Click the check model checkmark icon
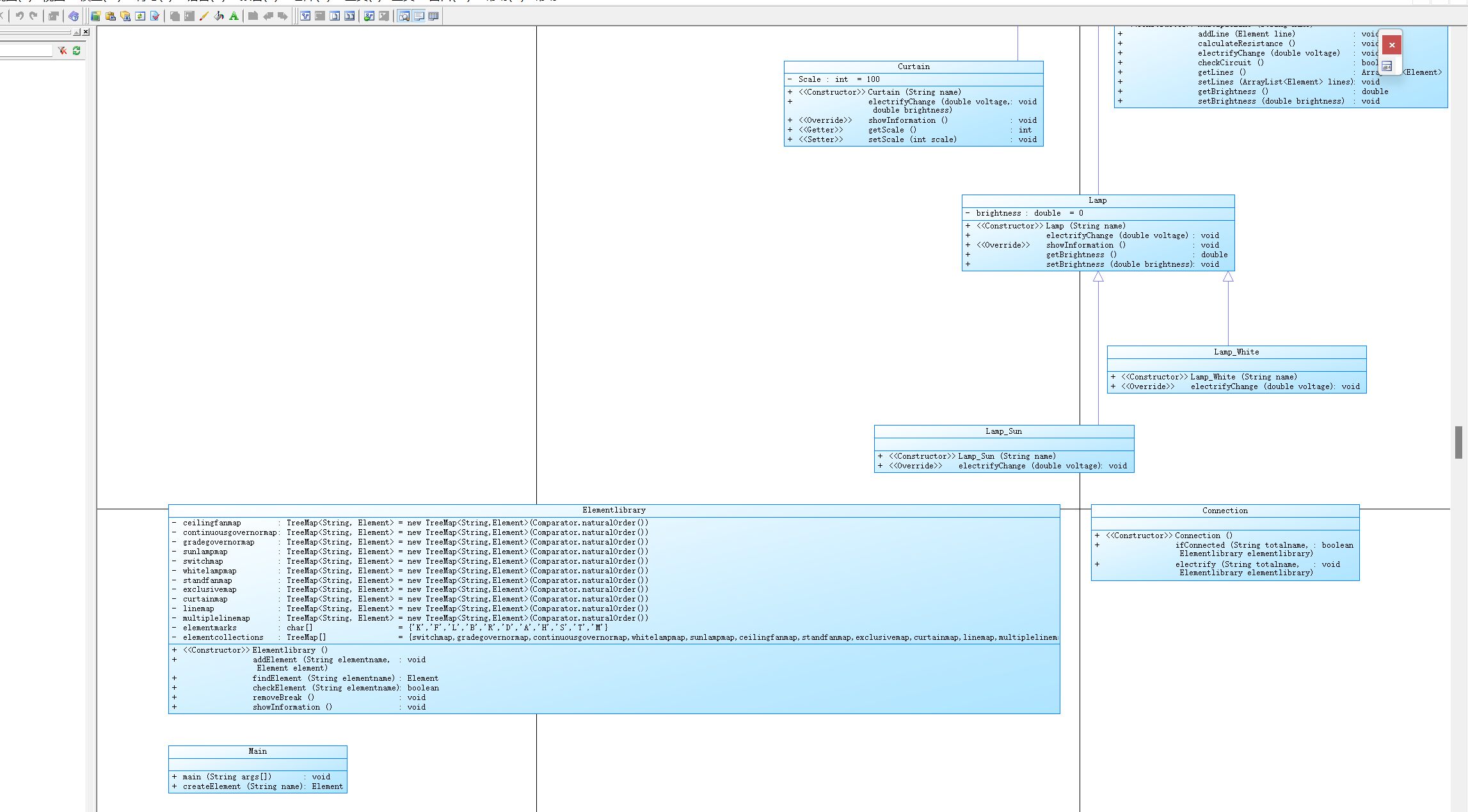Screen dimensions: 1468x812 (x=155, y=16)
